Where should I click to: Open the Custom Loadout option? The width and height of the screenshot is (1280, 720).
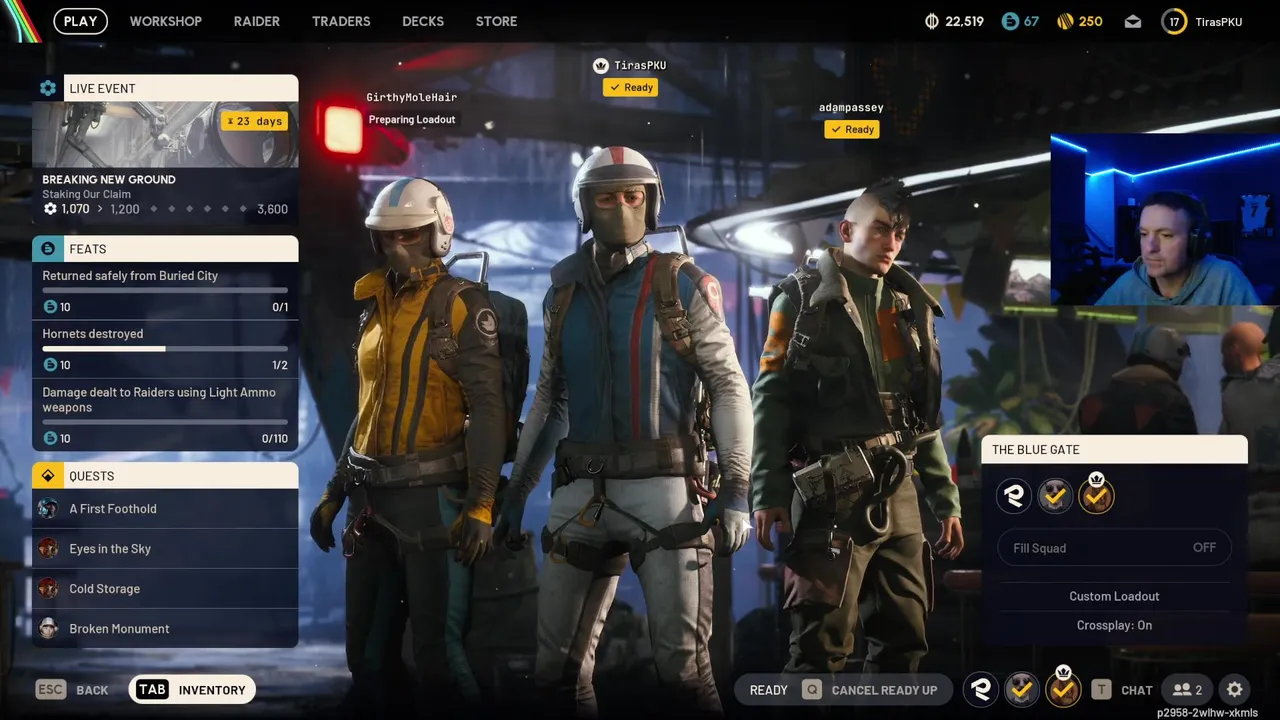(1114, 596)
